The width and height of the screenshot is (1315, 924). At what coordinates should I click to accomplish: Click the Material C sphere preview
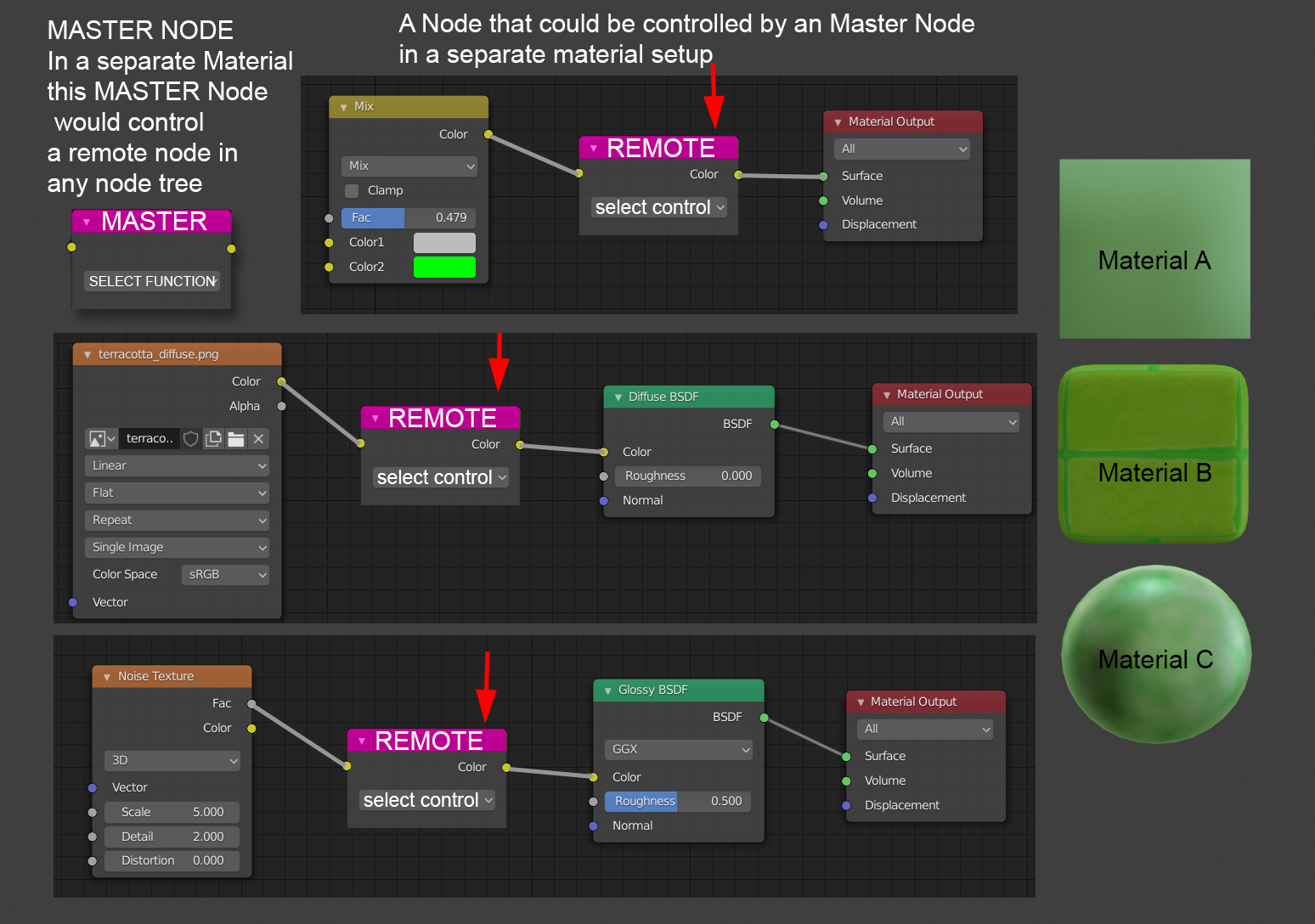(x=1156, y=654)
